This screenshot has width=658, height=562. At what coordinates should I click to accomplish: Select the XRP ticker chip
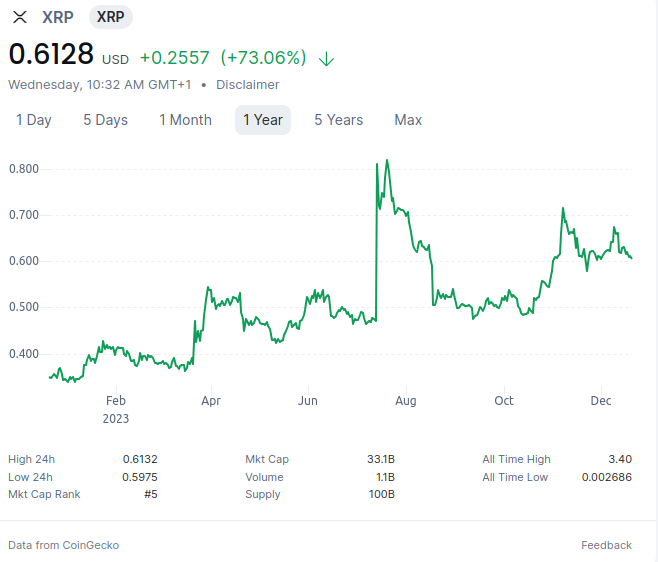[x=111, y=17]
